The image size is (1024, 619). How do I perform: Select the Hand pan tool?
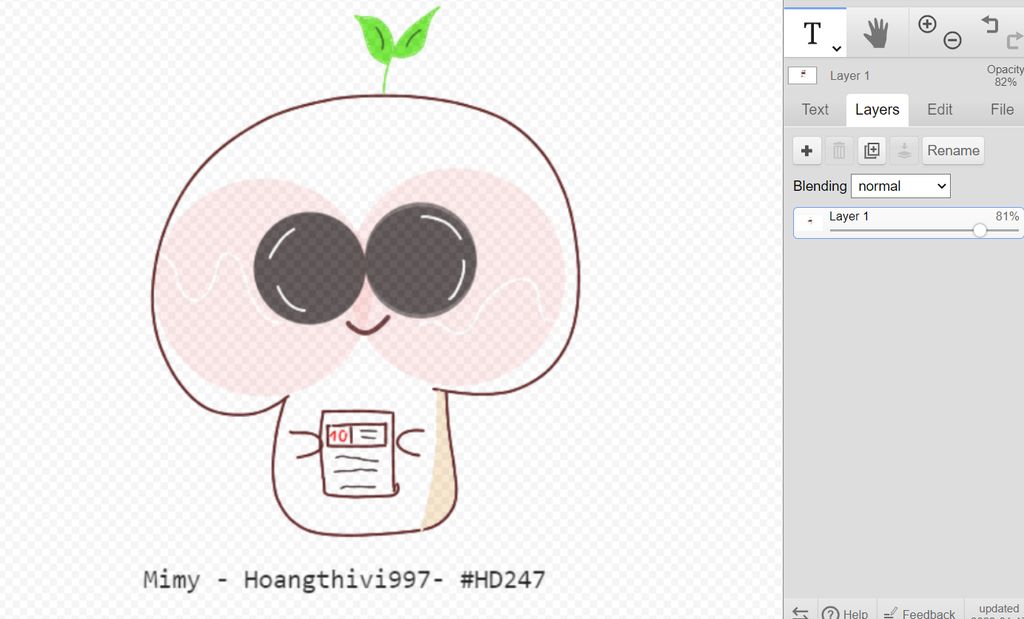876,33
